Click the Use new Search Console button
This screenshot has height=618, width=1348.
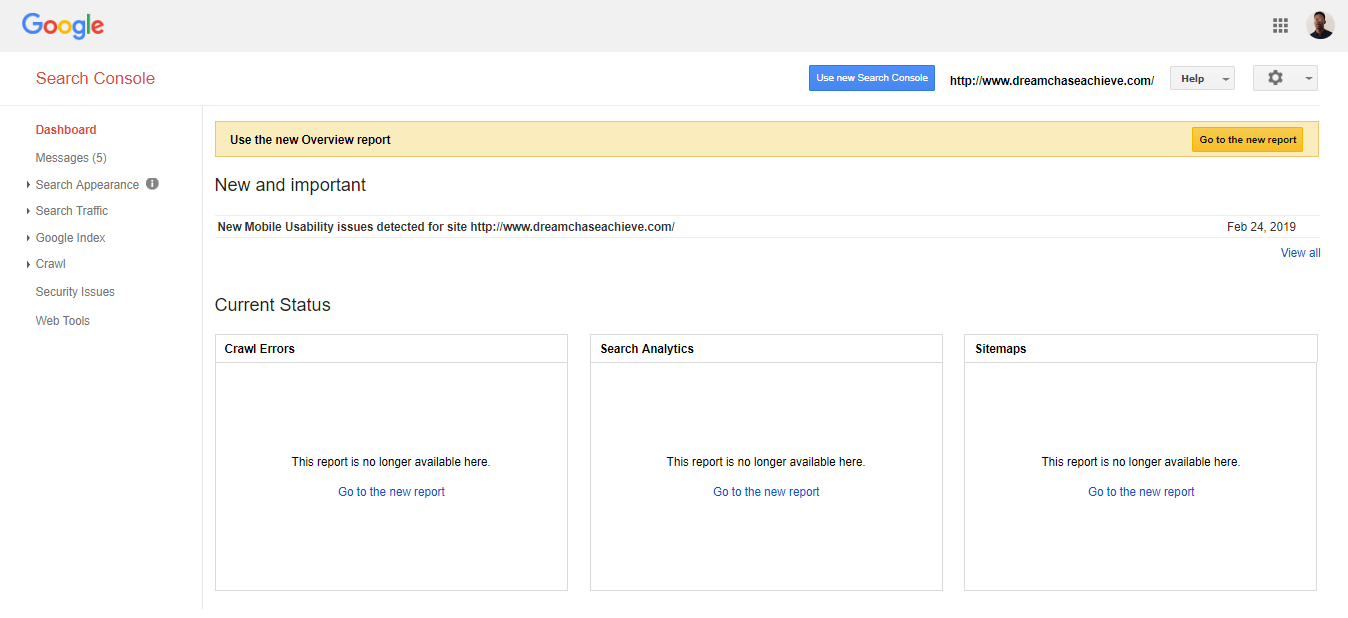tap(871, 77)
